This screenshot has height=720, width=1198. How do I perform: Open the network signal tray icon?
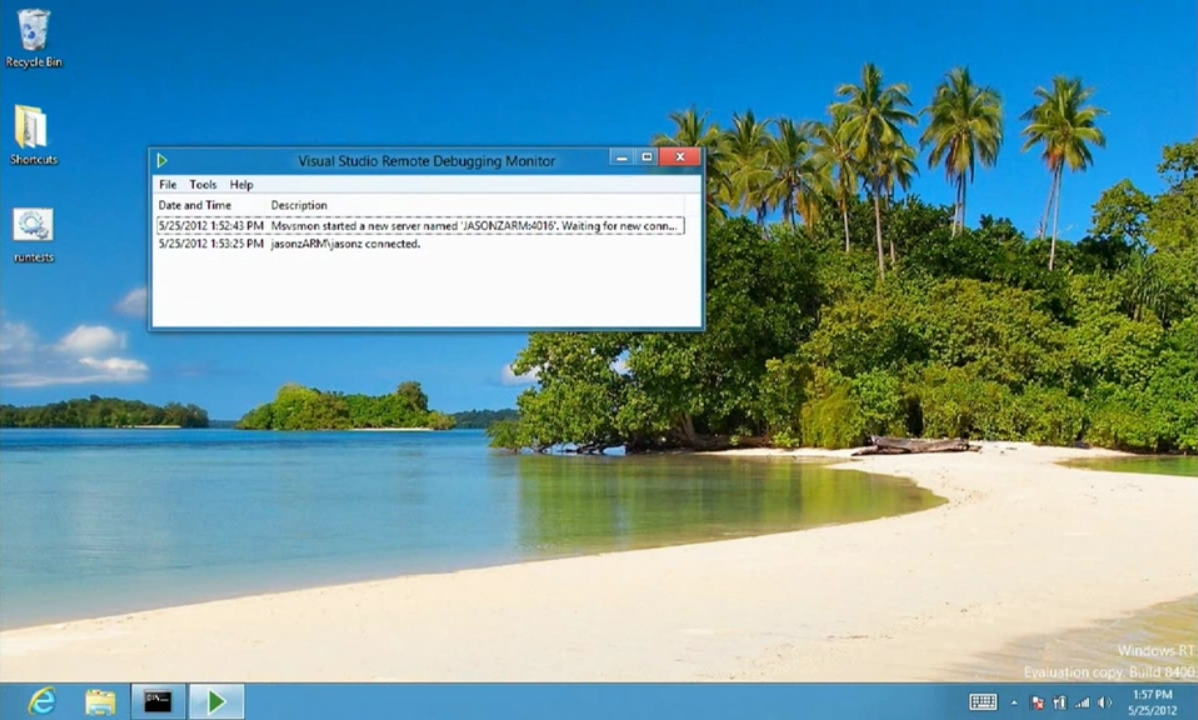point(1082,702)
